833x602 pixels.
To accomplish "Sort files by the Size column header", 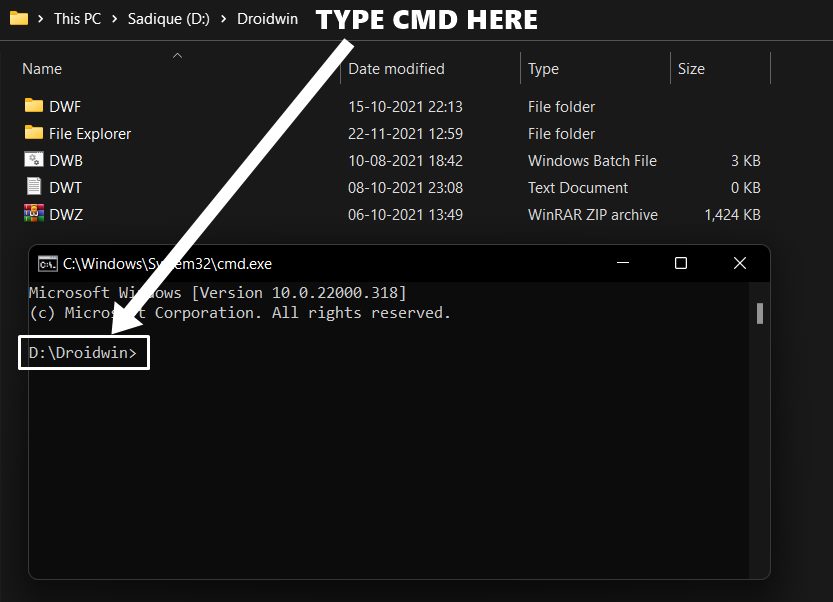I will (x=690, y=68).
